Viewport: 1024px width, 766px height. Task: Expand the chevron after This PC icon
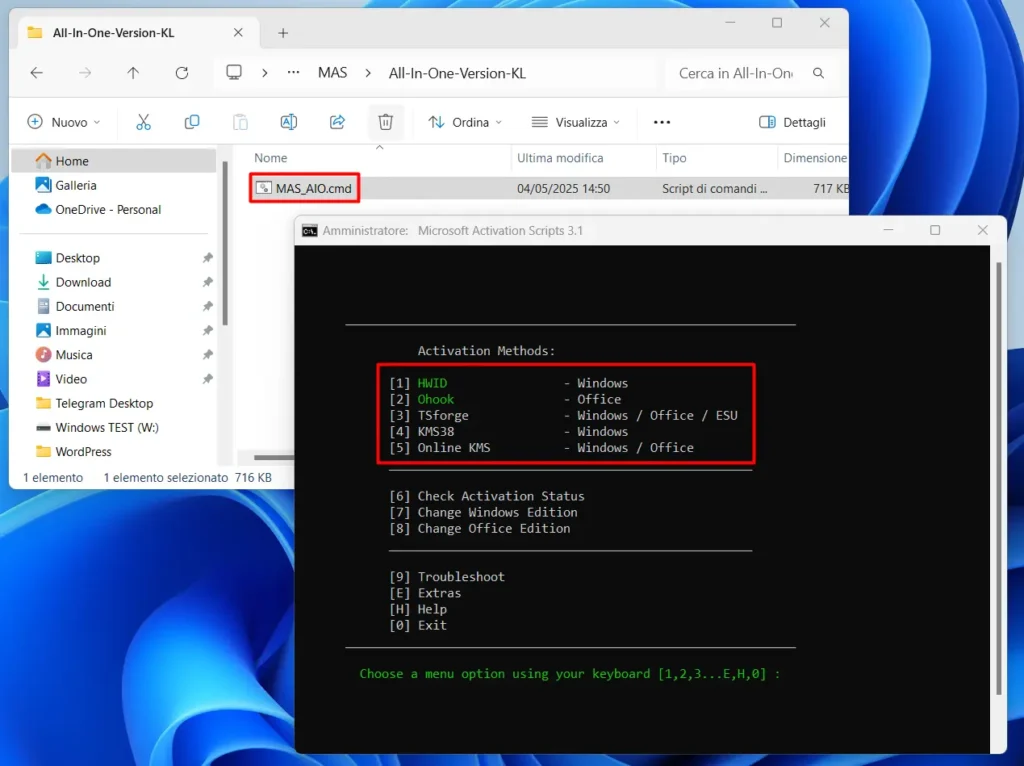pos(264,73)
